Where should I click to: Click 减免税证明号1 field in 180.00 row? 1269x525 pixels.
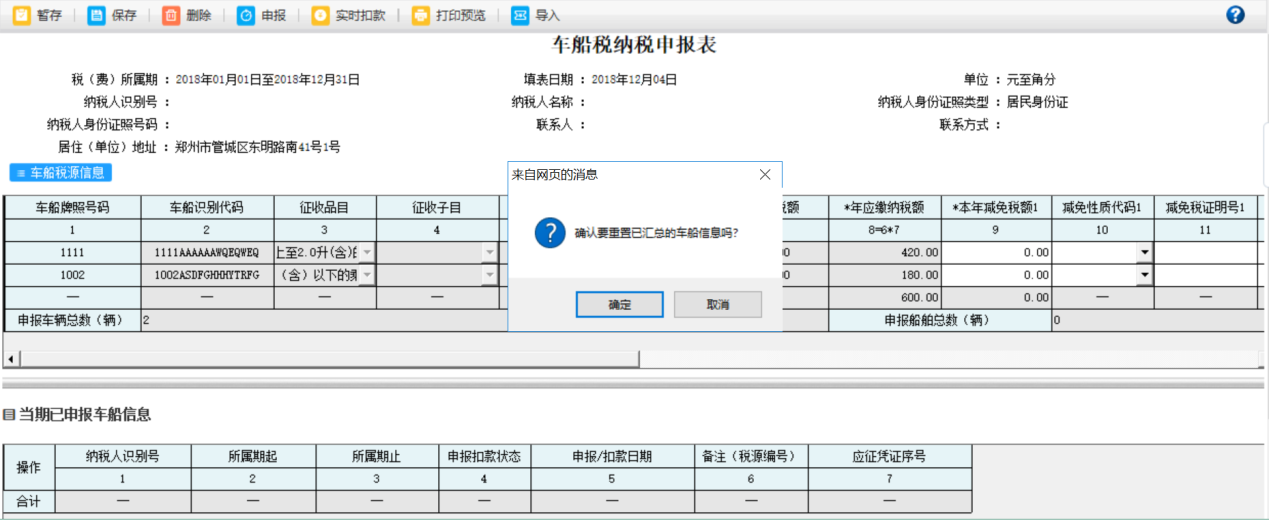(1205, 274)
